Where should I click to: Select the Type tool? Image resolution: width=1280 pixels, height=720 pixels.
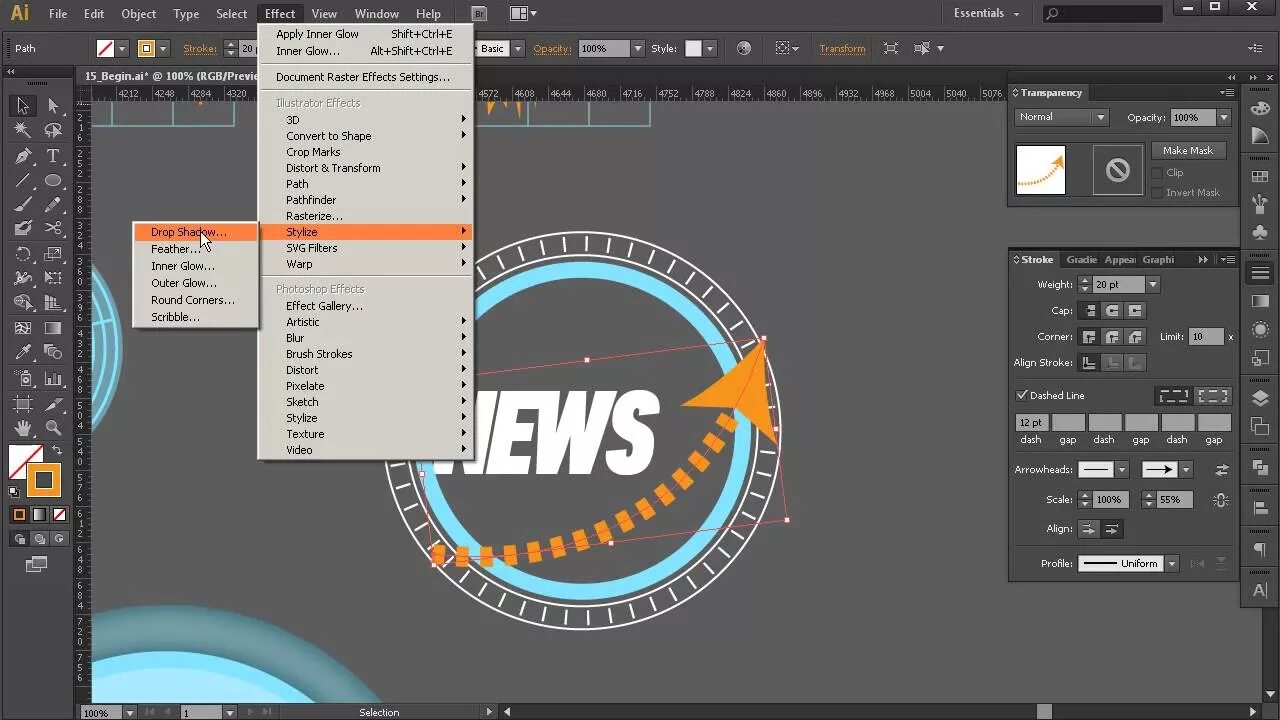(53, 156)
